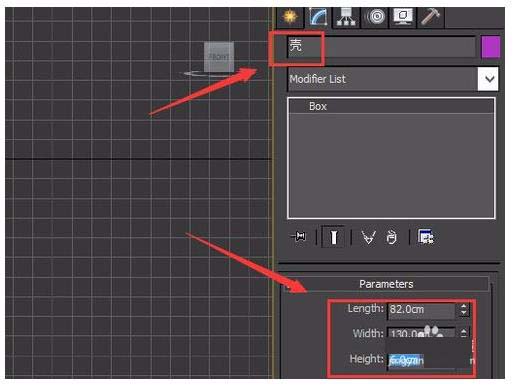Click the Front ViewCube face
Image resolution: width=516 pixels, height=386 pixels.
coord(219,57)
